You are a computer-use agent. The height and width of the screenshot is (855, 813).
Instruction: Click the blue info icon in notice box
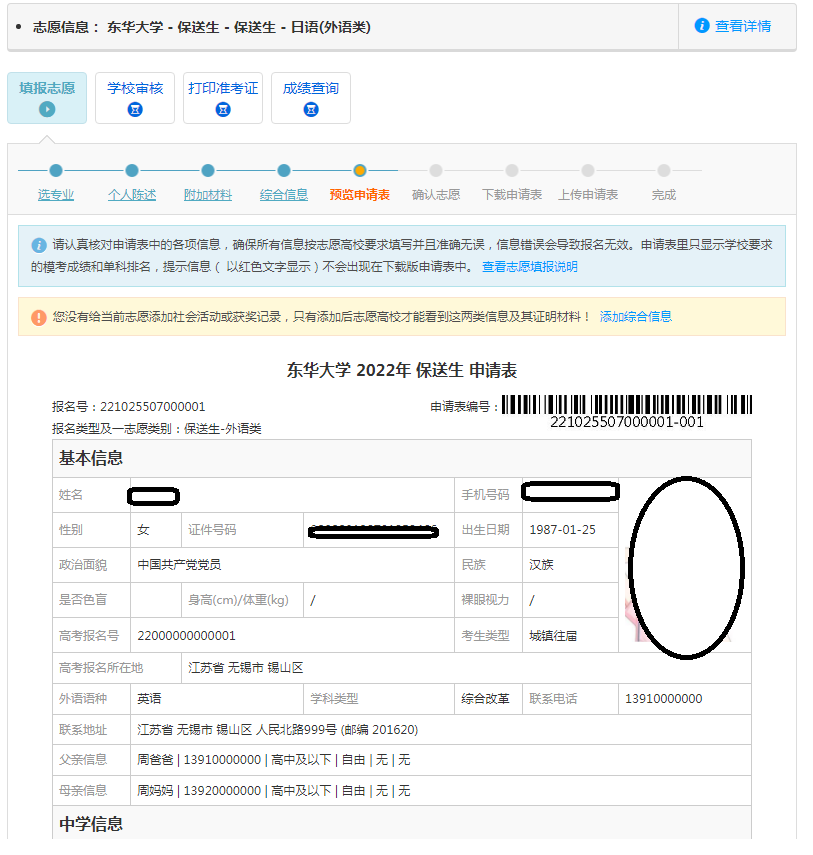click(39, 245)
